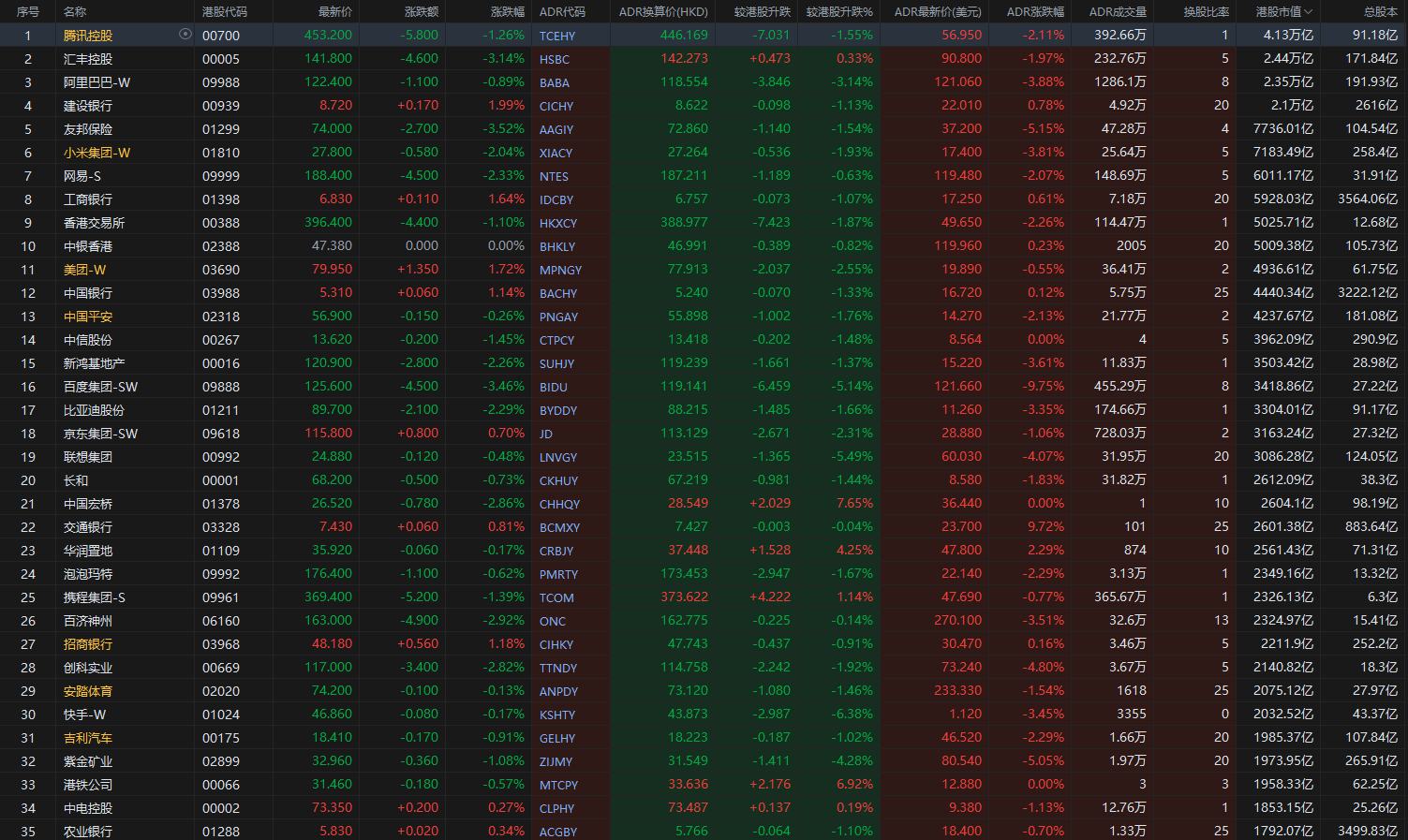Open the 汇丰控股 row by name
The height and width of the screenshot is (840, 1408).
click(88, 58)
